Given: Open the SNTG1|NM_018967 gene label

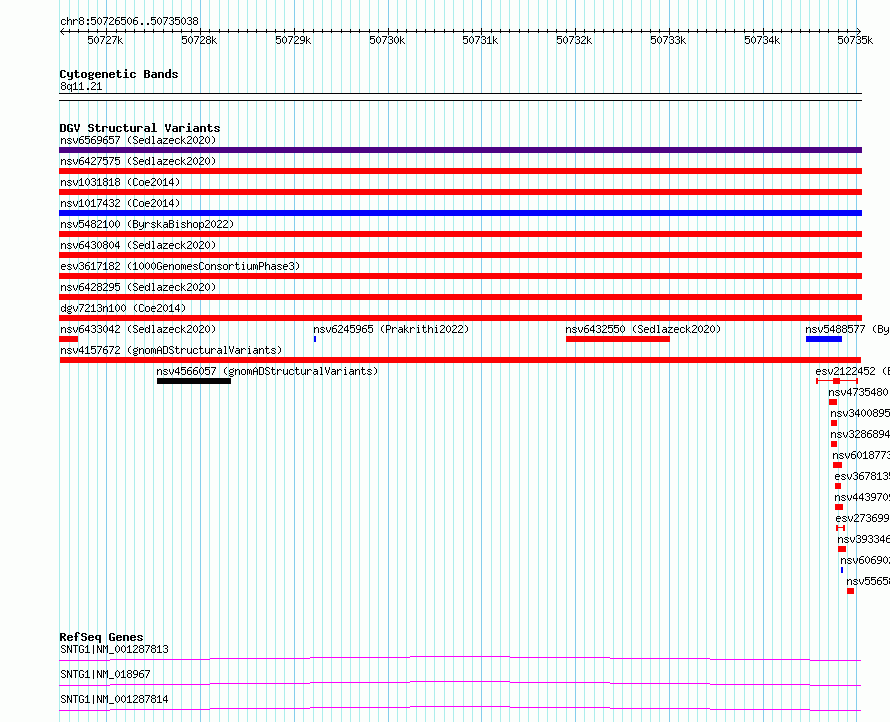Looking at the screenshot, I should point(106,674).
